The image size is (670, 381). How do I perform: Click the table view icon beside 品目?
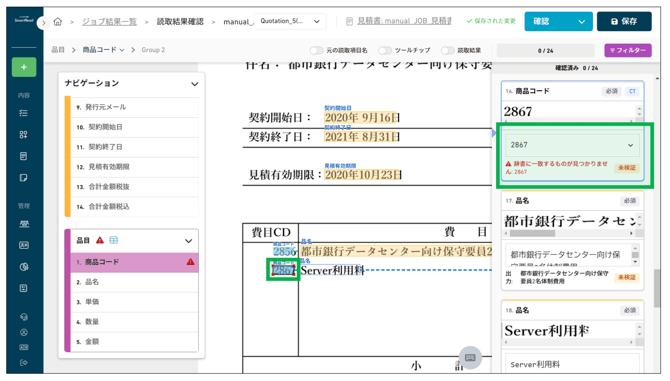pos(114,240)
